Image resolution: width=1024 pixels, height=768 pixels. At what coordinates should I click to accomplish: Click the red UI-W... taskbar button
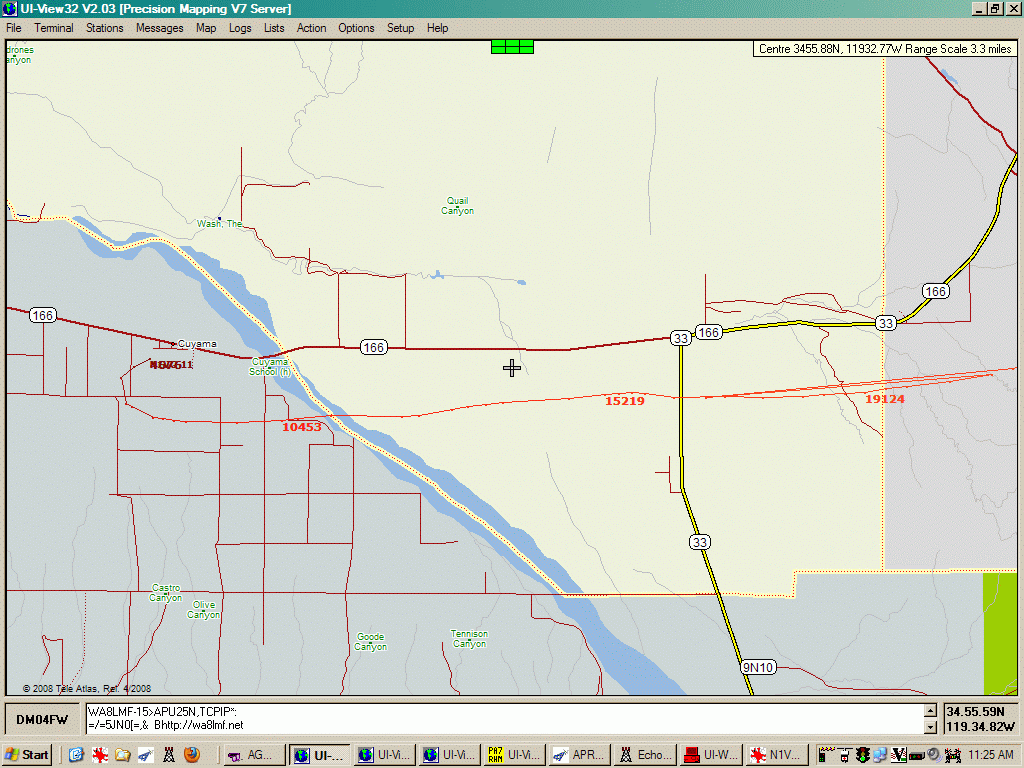click(x=709, y=755)
